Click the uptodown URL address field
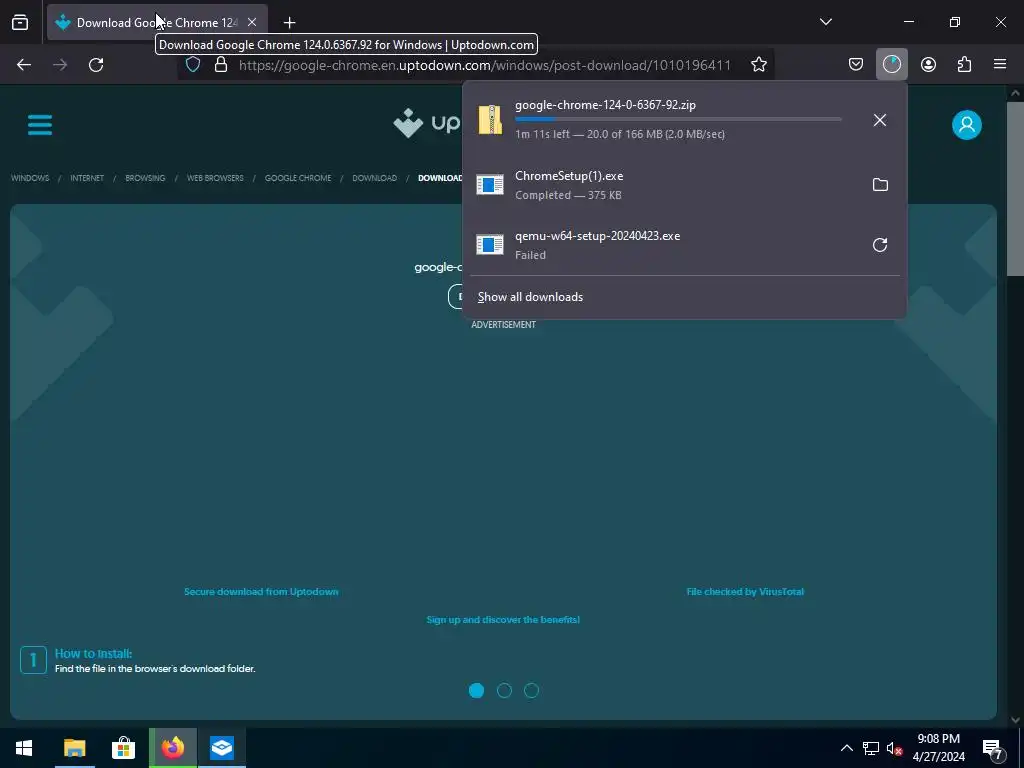 point(485,65)
